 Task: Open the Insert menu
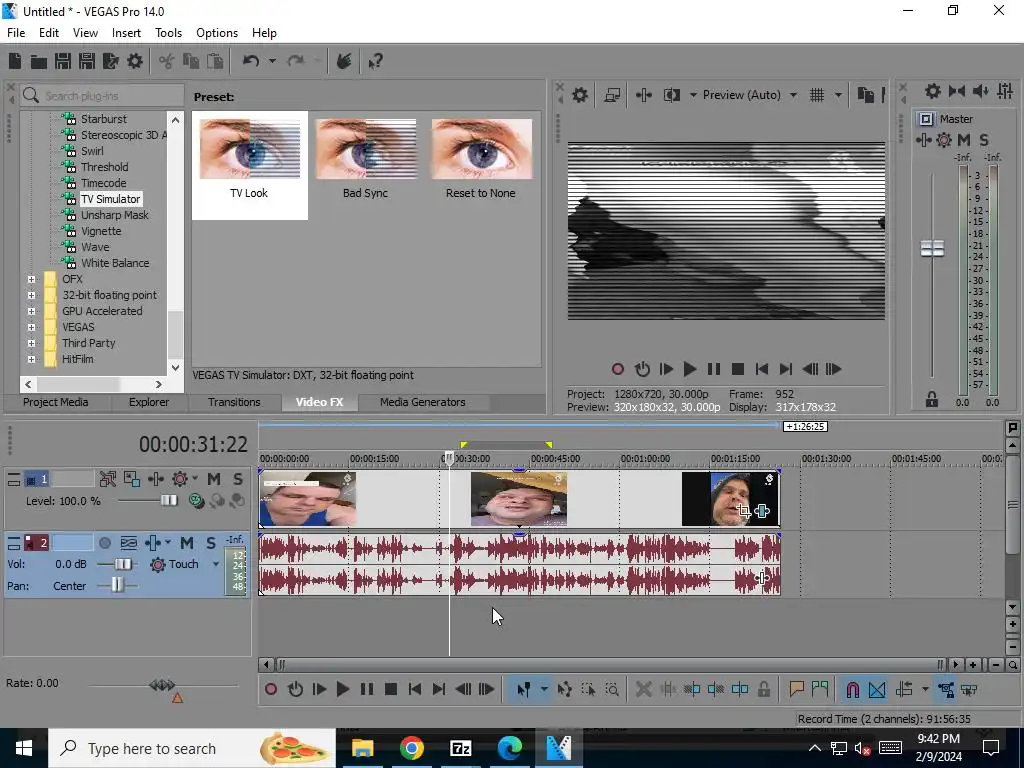[126, 33]
